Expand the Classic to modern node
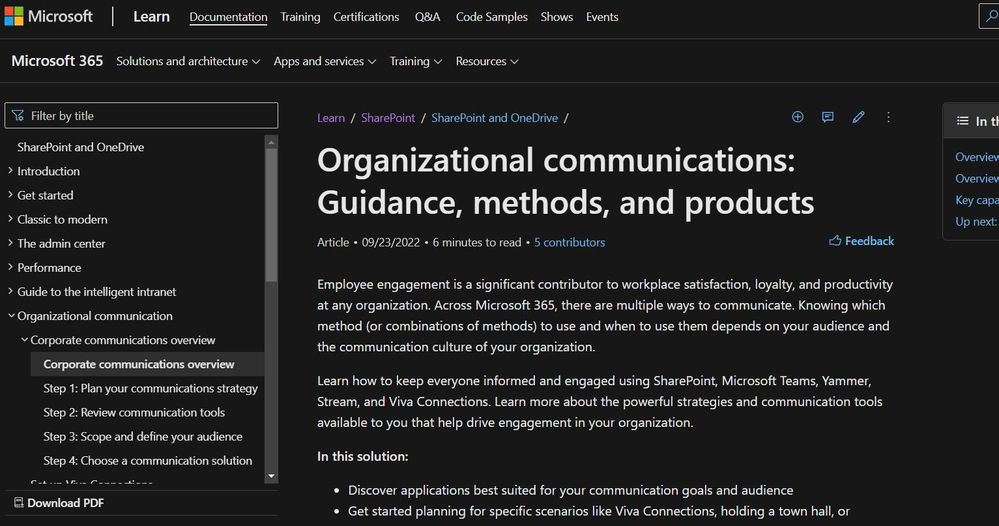 coord(10,219)
